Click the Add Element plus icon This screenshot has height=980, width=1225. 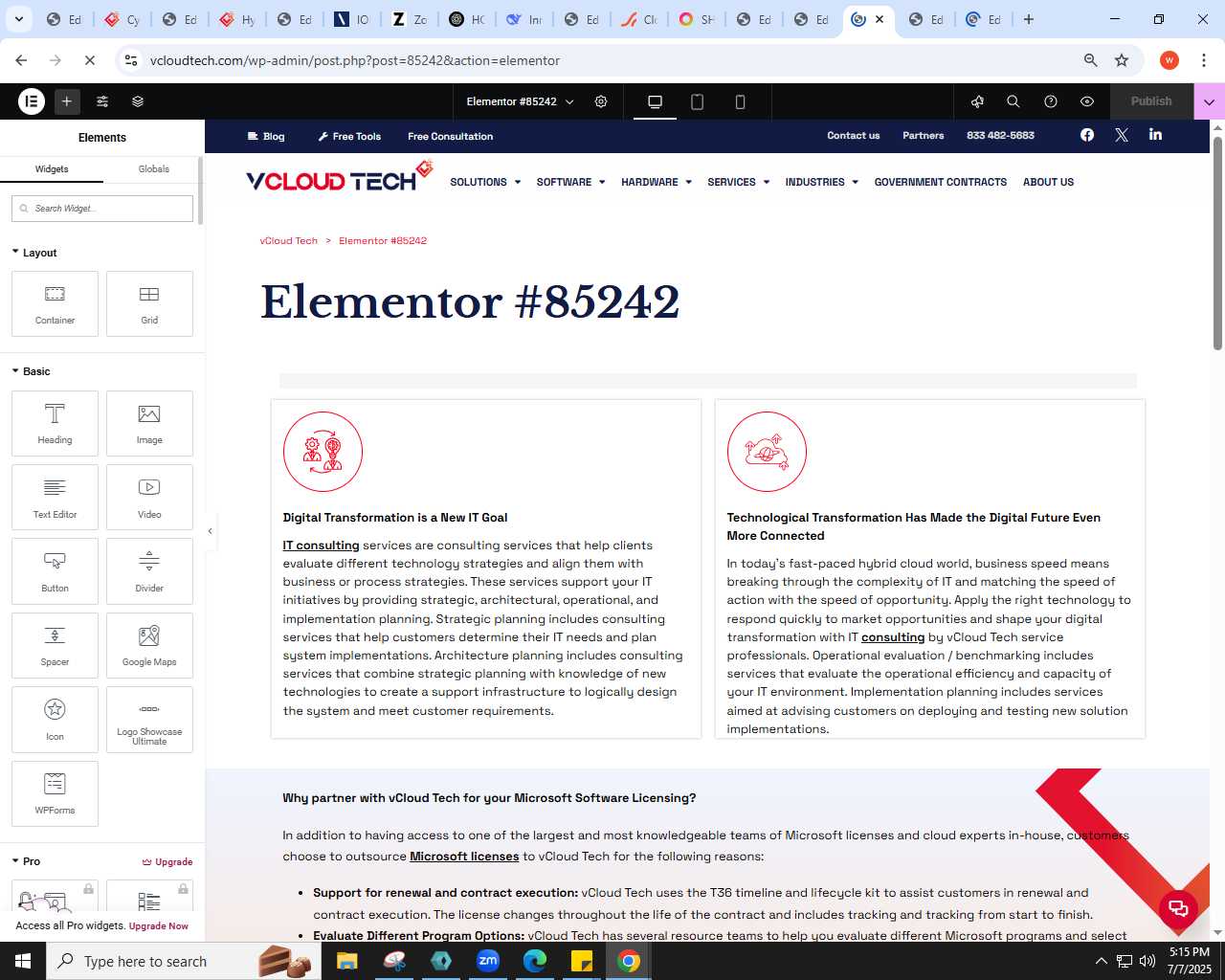click(x=67, y=101)
